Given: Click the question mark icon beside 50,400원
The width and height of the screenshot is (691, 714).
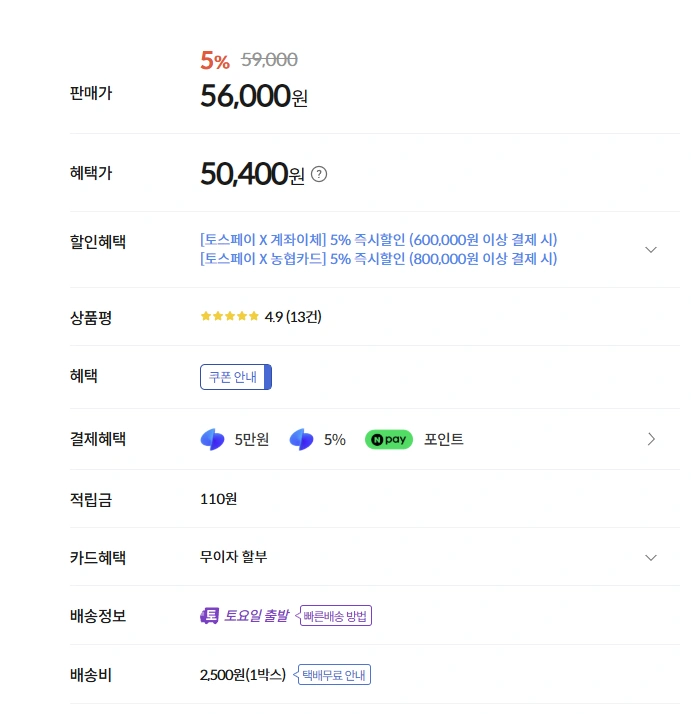Looking at the screenshot, I should [319, 174].
